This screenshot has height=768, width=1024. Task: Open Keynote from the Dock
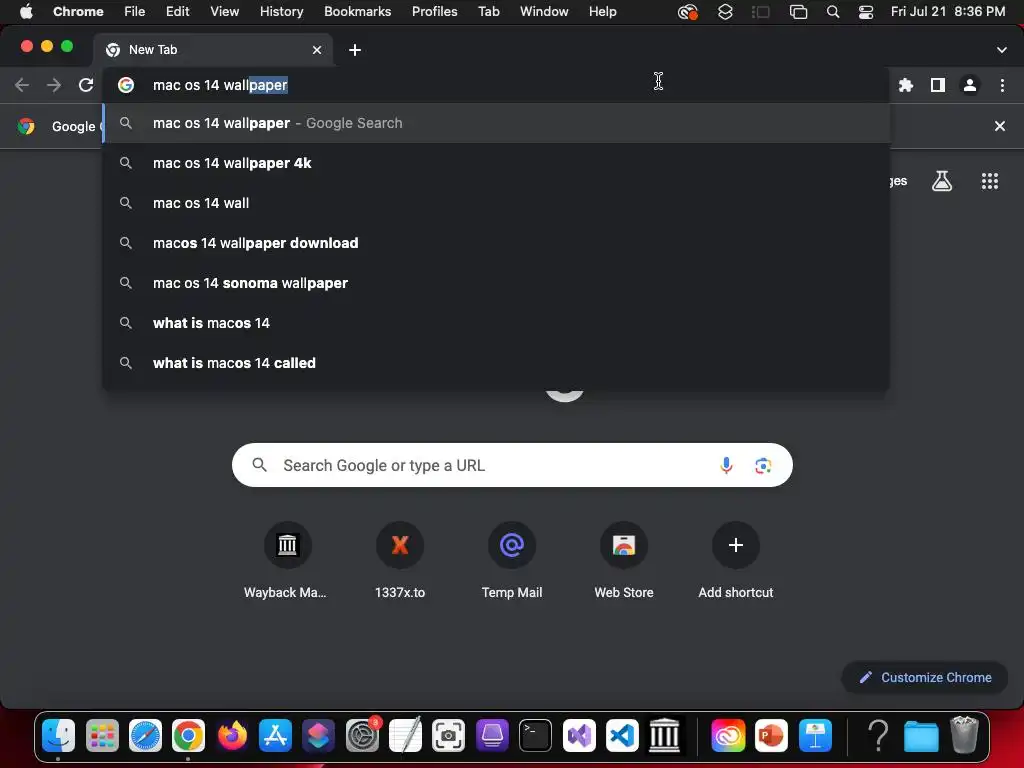[x=815, y=736]
